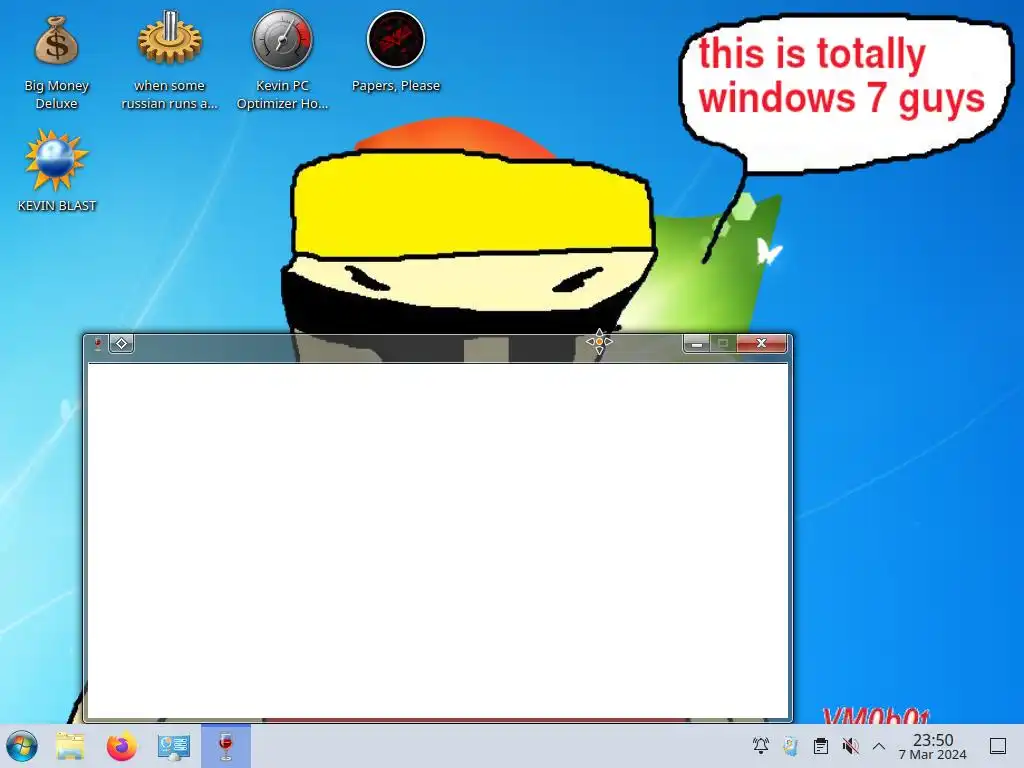
Task: Launch Firefox from the taskbar
Action: click(x=121, y=746)
